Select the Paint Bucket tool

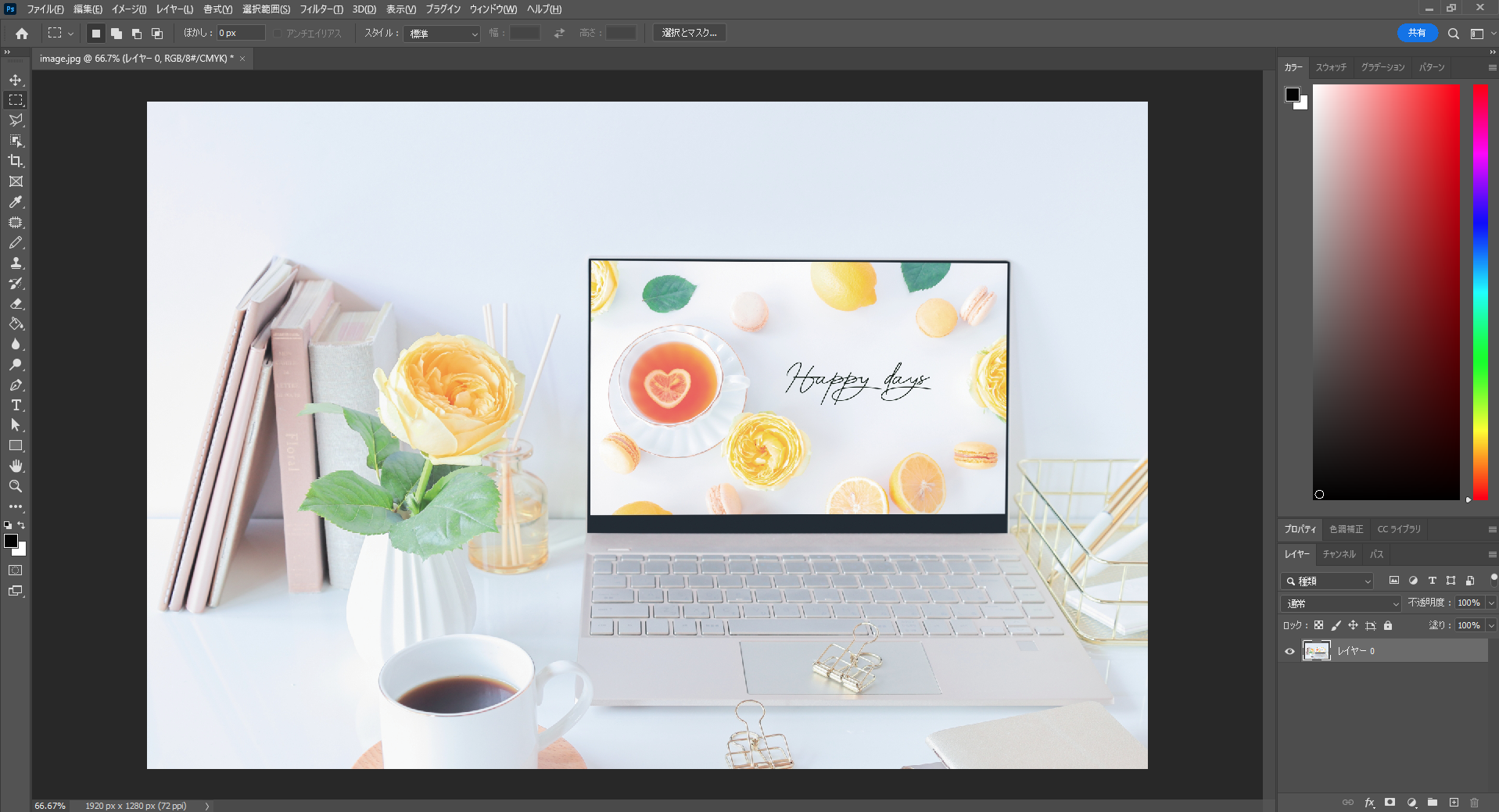[16, 324]
